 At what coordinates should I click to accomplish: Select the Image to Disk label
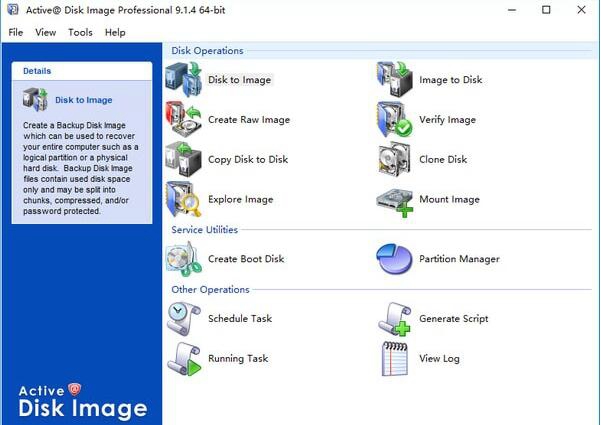click(x=451, y=80)
